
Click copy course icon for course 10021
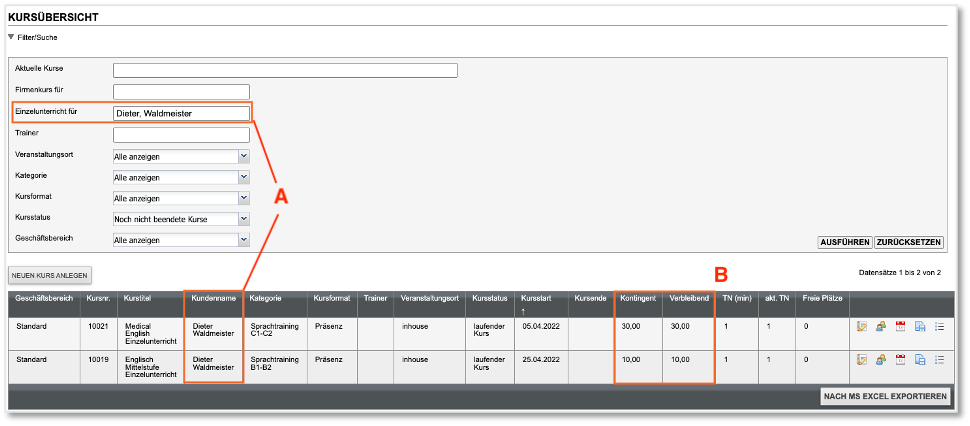point(919,327)
